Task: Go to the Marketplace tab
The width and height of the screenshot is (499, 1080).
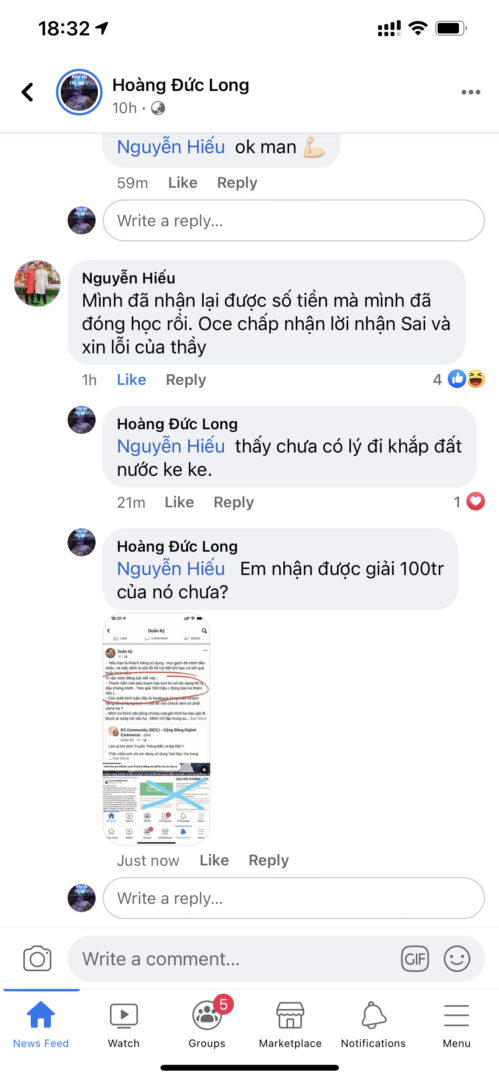Action: click(290, 1026)
